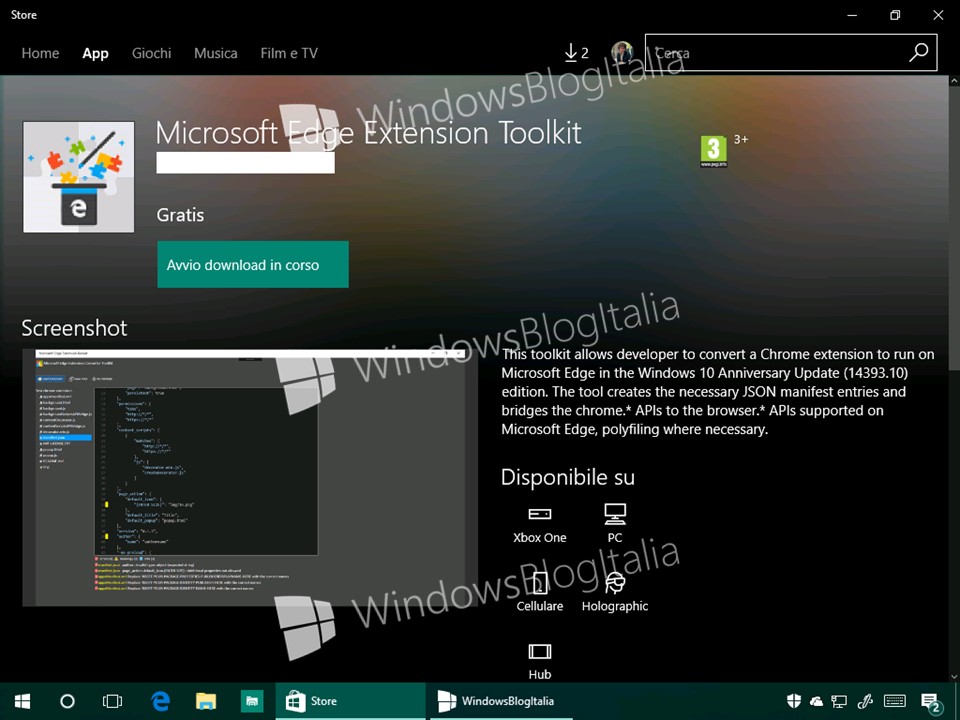This screenshot has width=960, height=720.
Task: Switch to the Giochi tab
Action: [x=151, y=53]
